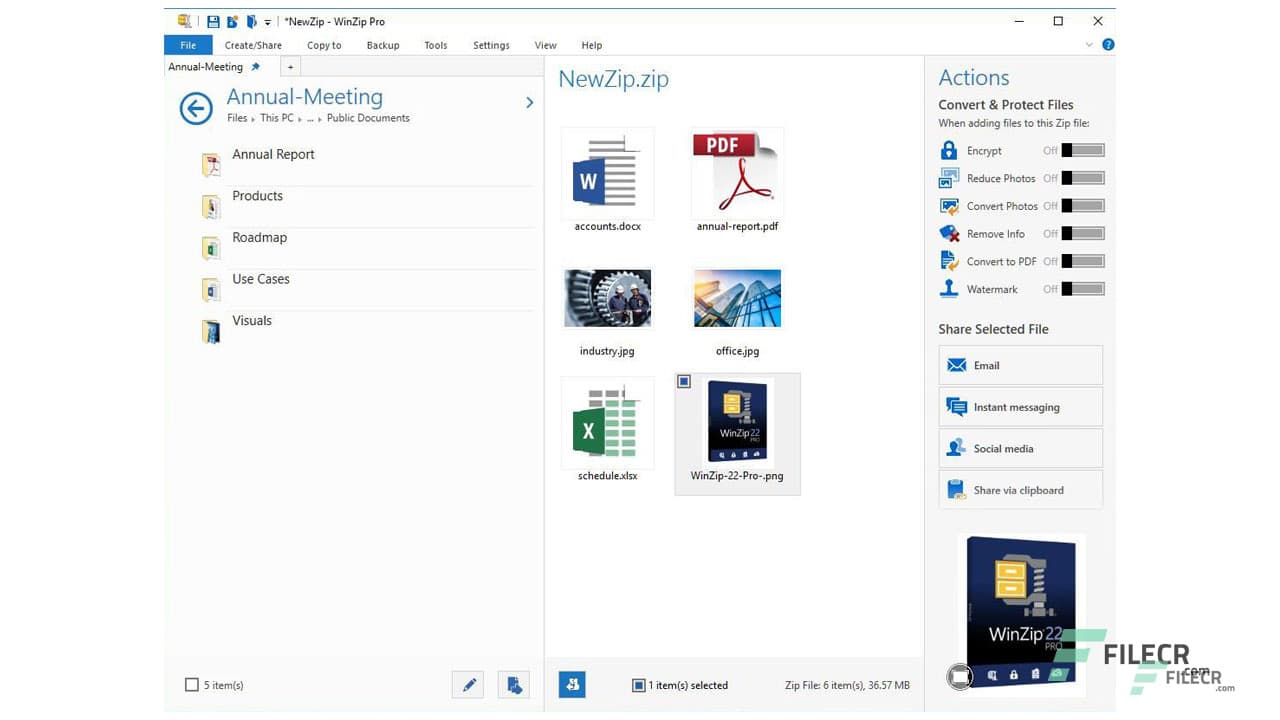The image size is (1280, 720).
Task: Select the Convert Photos icon
Action: tap(947, 206)
